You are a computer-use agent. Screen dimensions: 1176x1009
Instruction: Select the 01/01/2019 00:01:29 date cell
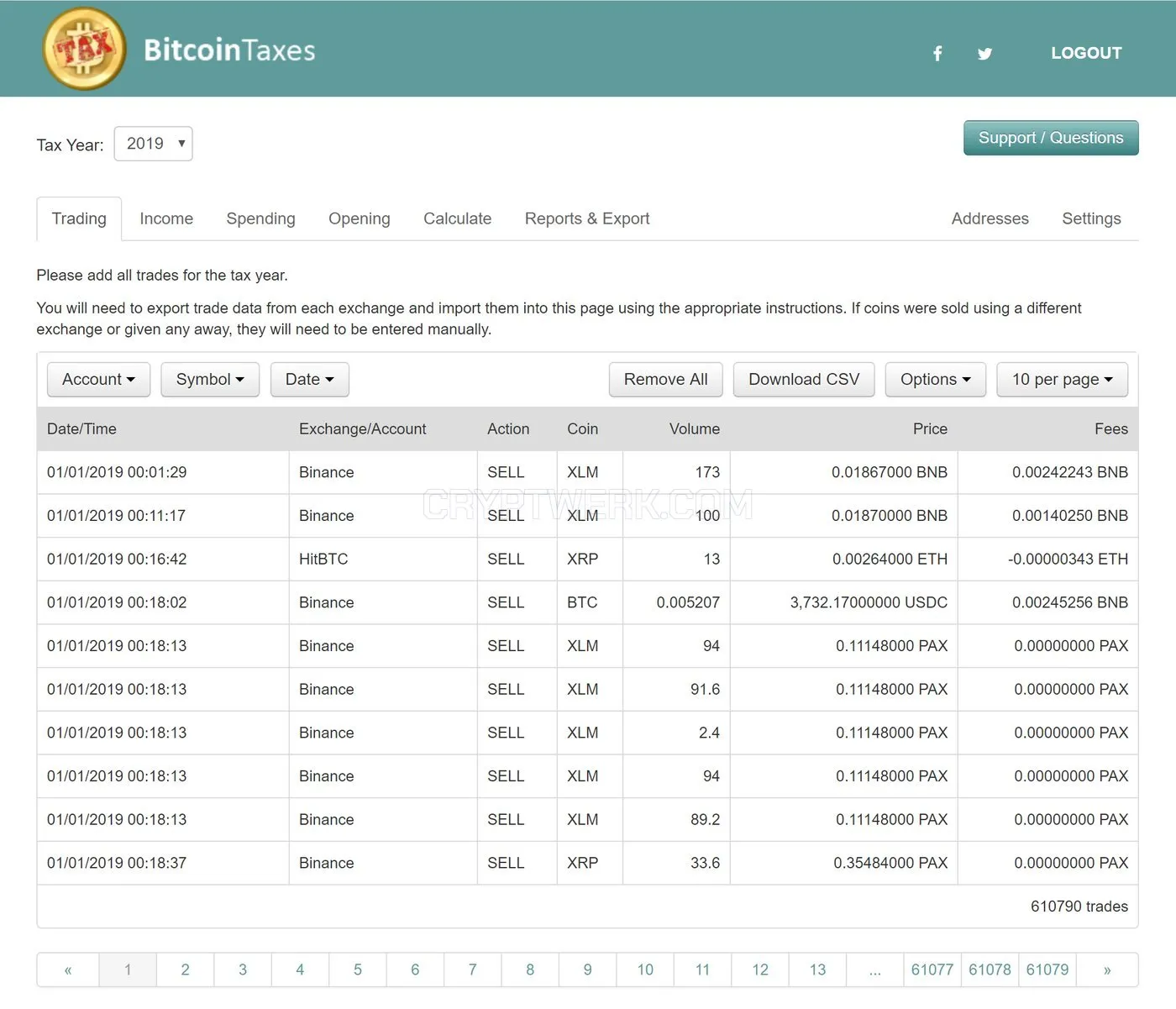pos(163,472)
